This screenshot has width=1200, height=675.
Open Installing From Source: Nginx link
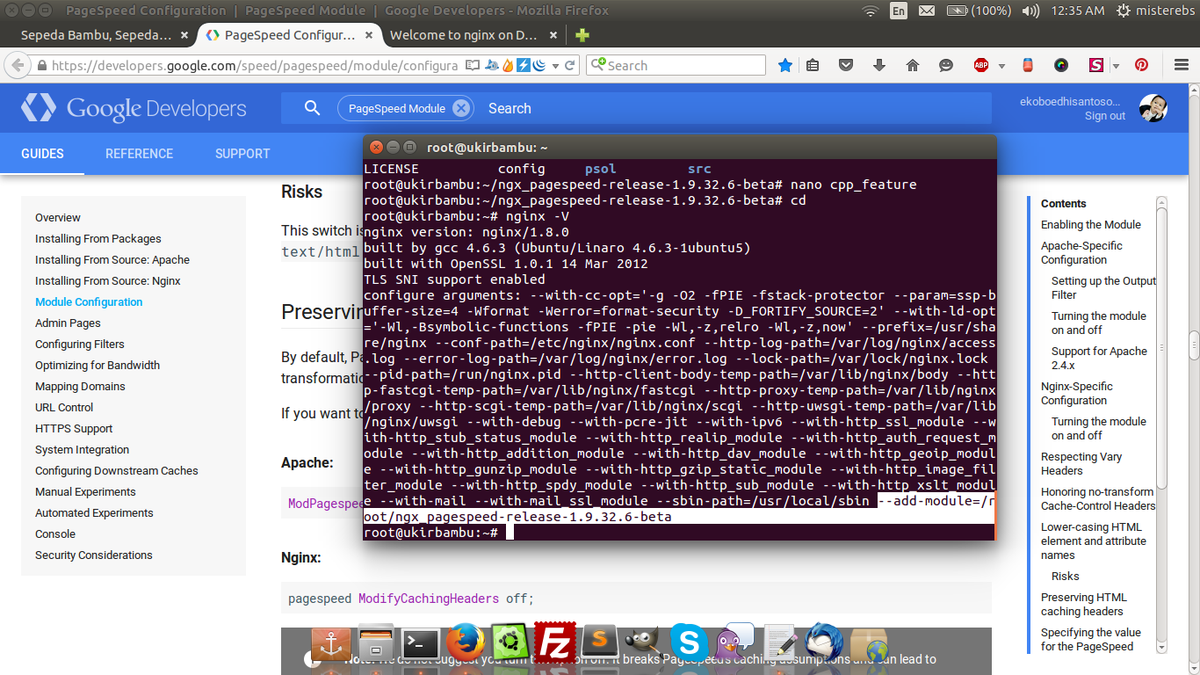108,281
